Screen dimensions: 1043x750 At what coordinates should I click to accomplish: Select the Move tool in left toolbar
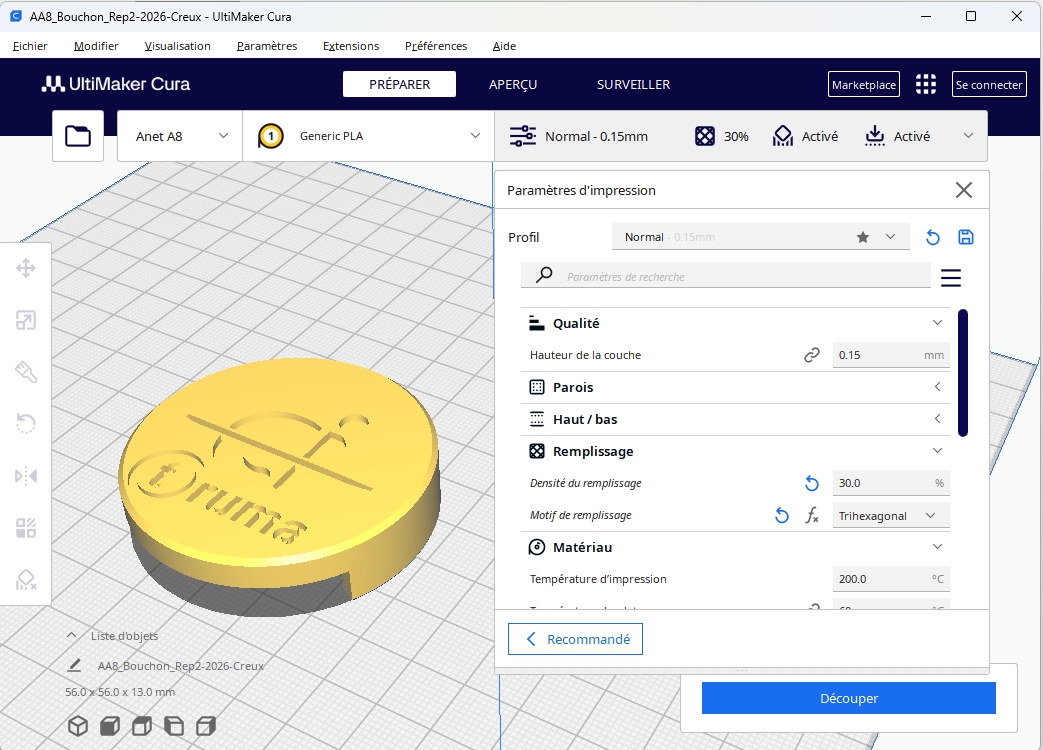tap(26, 268)
